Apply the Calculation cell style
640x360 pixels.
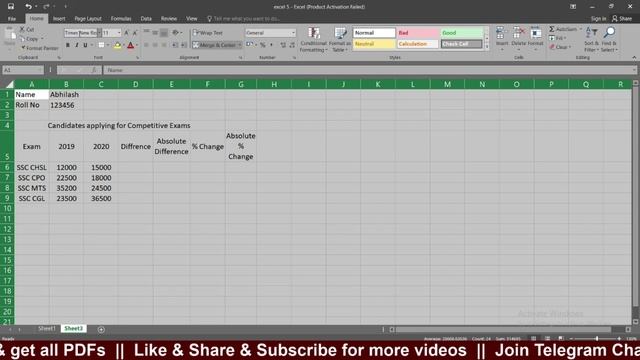[x=418, y=44]
